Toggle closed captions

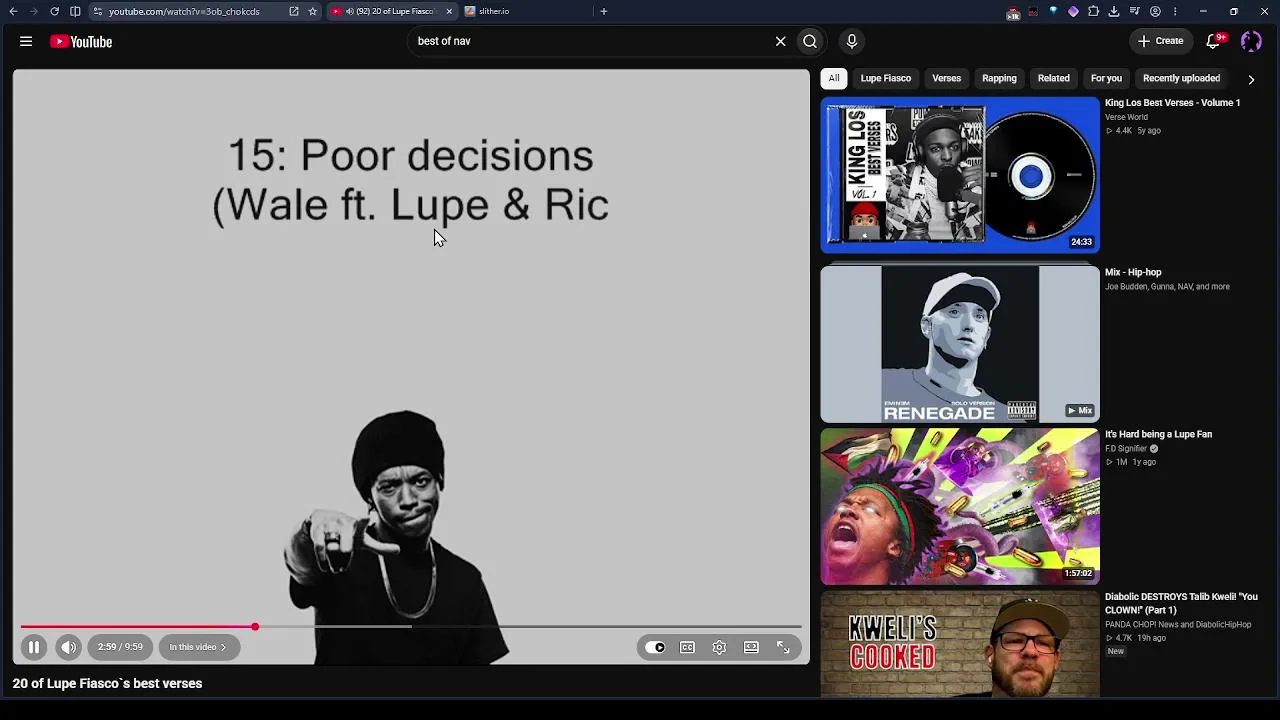click(x=687, y=647)
